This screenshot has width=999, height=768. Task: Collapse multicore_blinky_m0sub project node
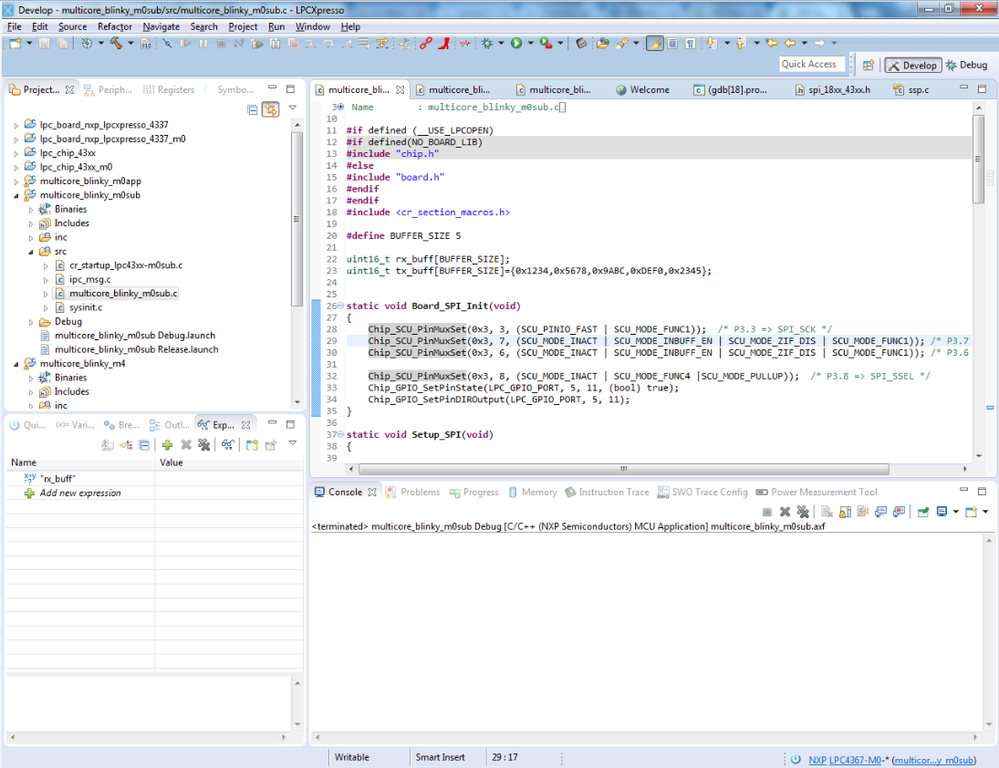pyautogui.click(x=16, y=196)
